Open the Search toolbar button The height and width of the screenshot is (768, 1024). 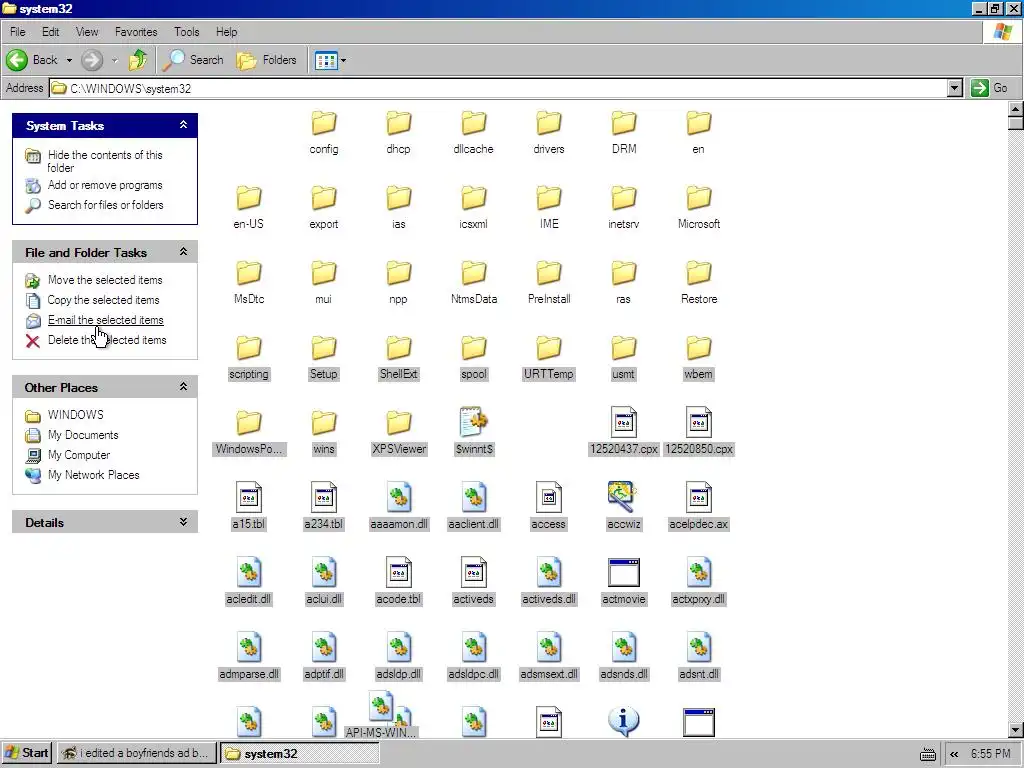[x=193, y=60]
